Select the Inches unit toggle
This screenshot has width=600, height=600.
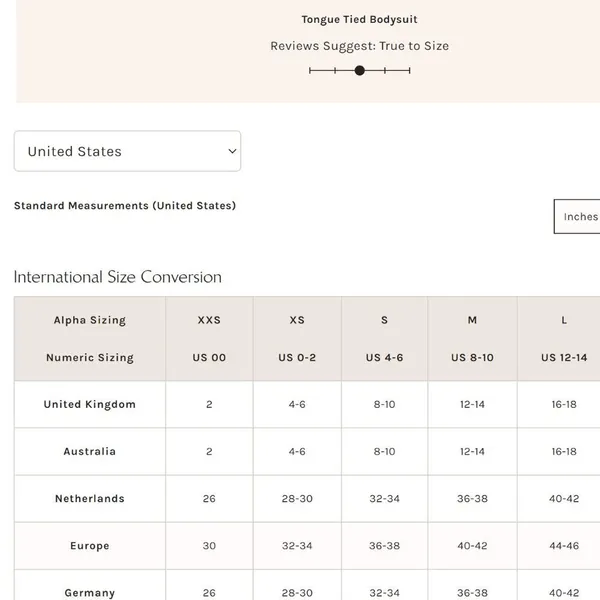pyautogui.click(x=577, y=216)
